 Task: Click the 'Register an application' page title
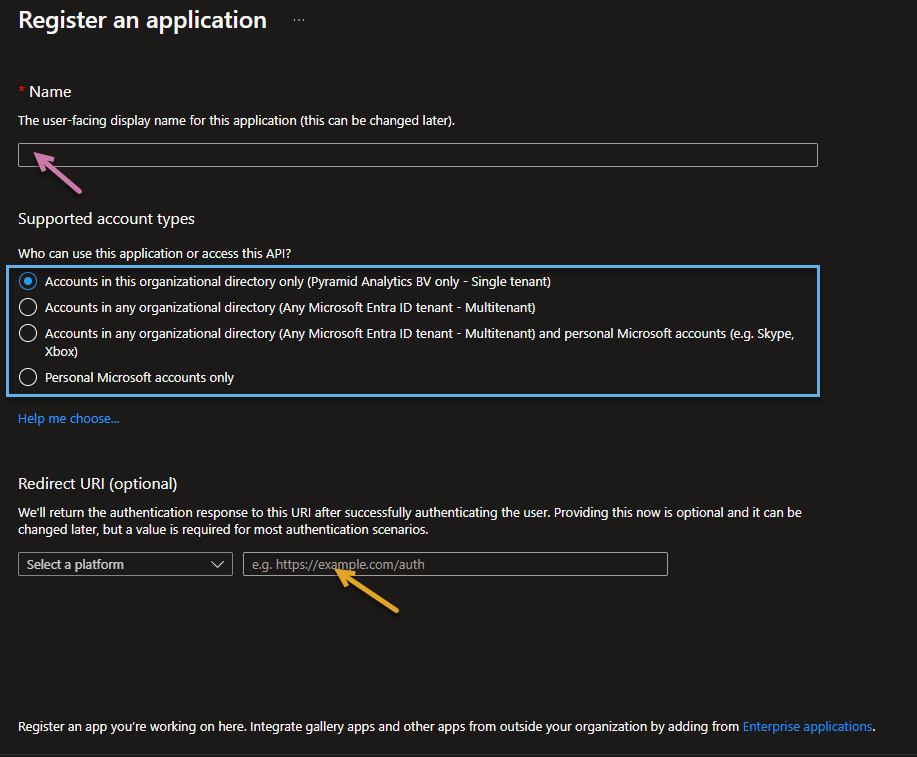142,20
